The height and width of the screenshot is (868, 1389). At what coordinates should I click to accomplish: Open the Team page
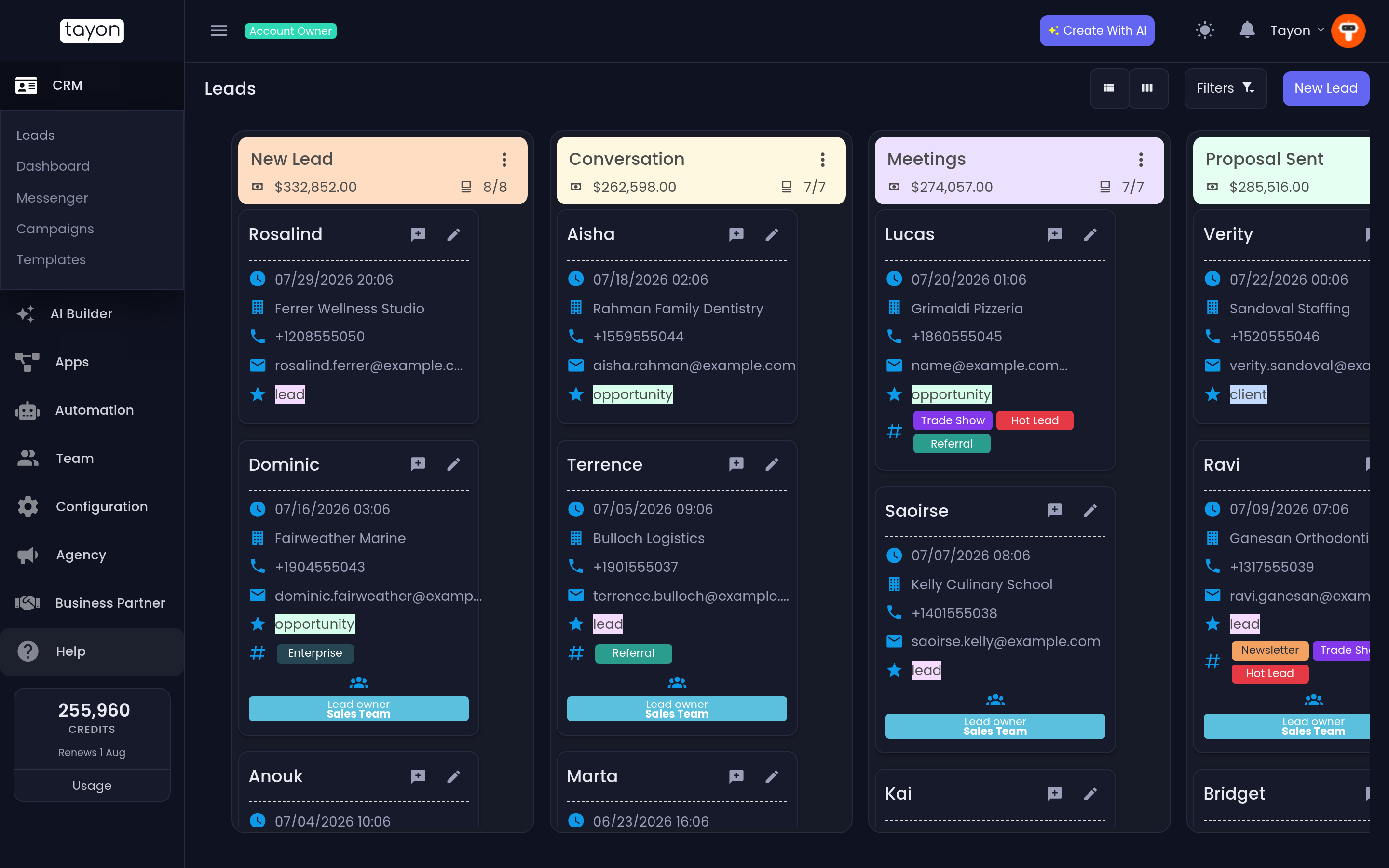click(92, 459)
